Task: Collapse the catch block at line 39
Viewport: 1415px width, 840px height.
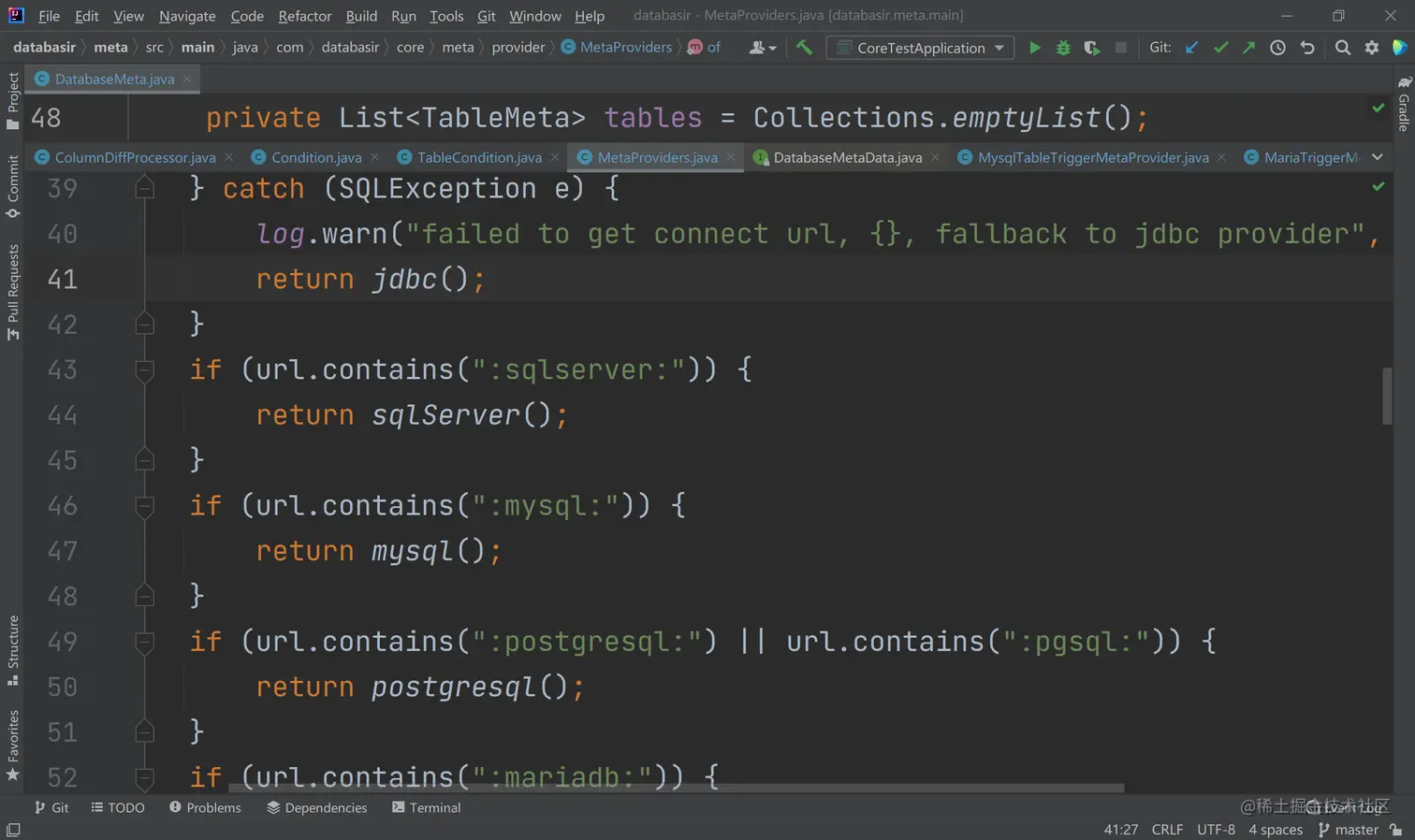Action: pyautogui.click(x=144, y=188)
